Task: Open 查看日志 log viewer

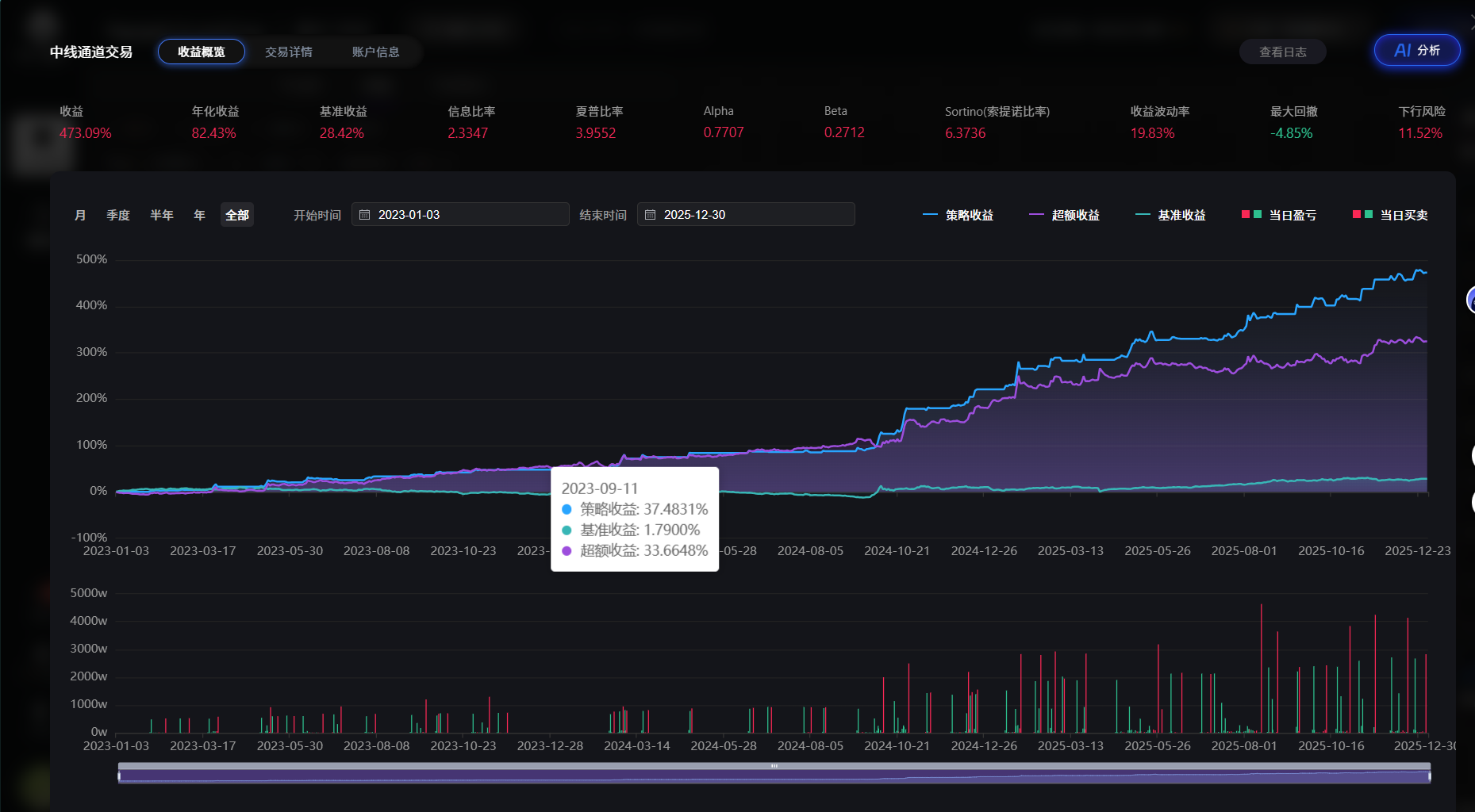Action: (x=1283, y=52)
